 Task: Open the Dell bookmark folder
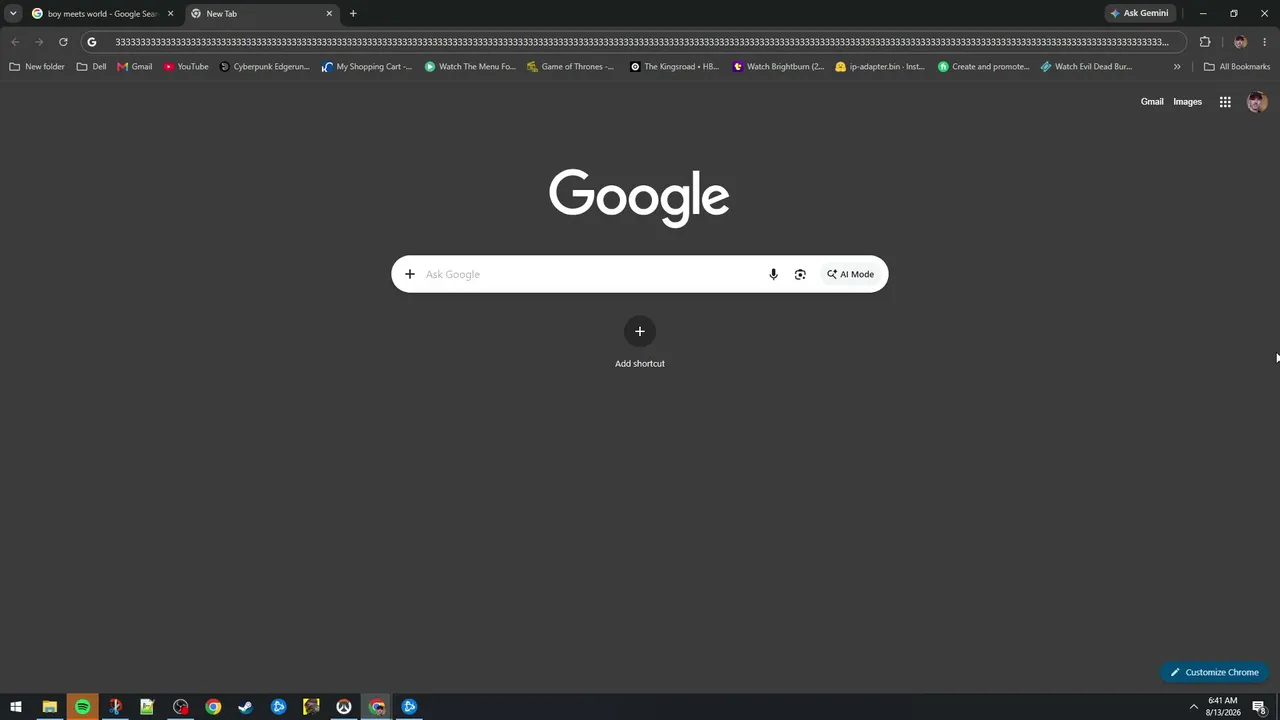92,67
